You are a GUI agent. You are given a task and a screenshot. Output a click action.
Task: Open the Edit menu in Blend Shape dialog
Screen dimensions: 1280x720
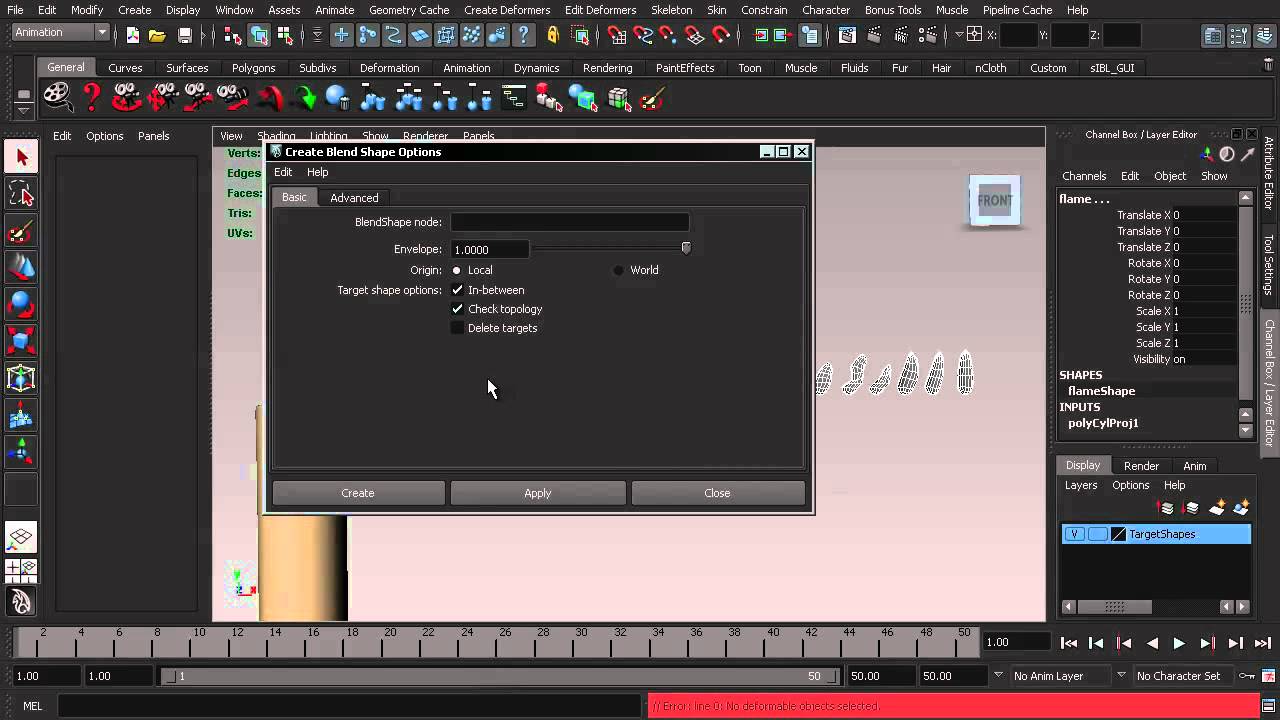tap(283, 172)
